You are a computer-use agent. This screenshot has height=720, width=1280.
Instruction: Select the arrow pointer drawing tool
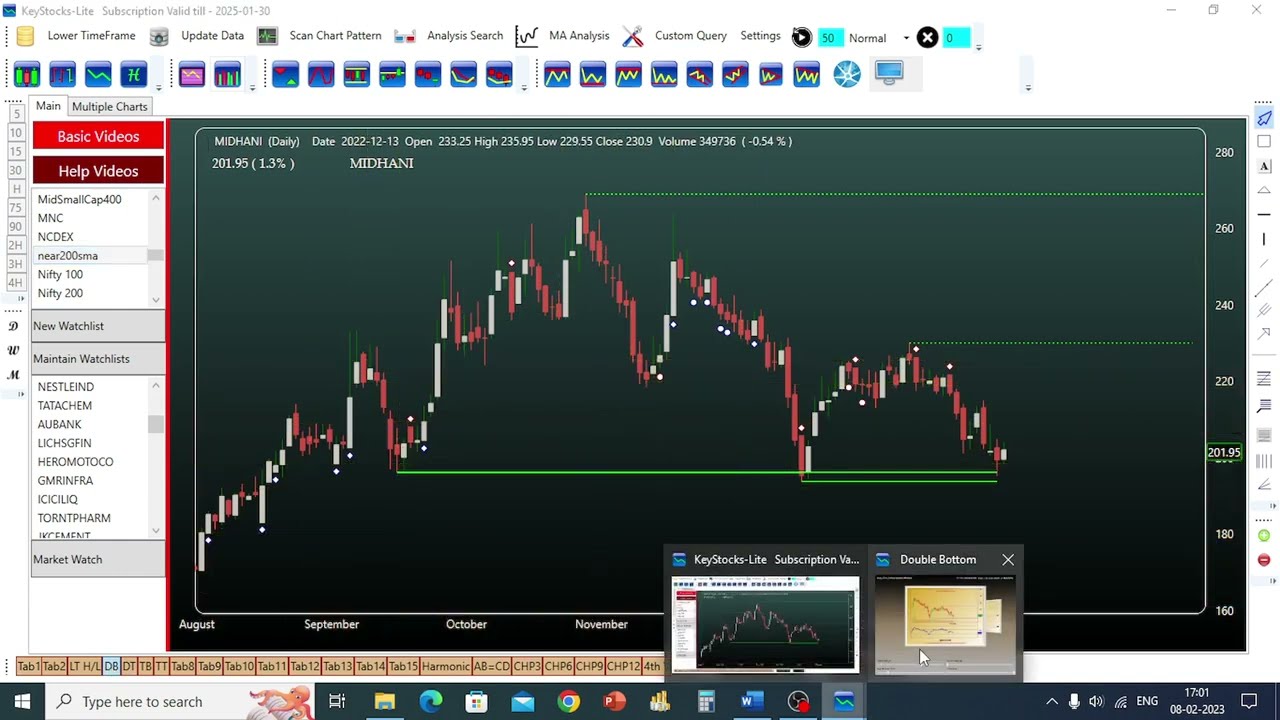1264,119
